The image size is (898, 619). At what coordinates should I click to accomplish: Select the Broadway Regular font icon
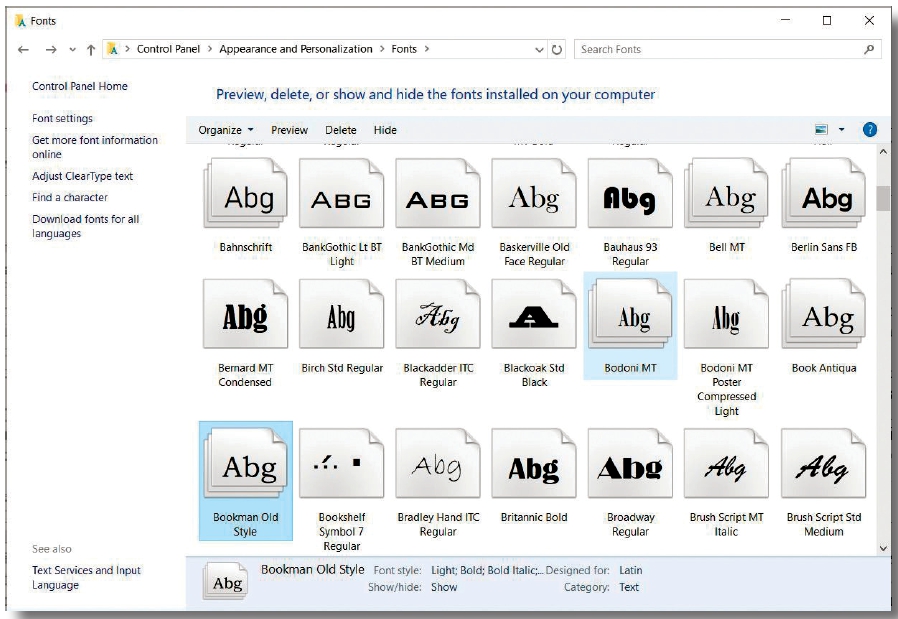coord(630,463)
